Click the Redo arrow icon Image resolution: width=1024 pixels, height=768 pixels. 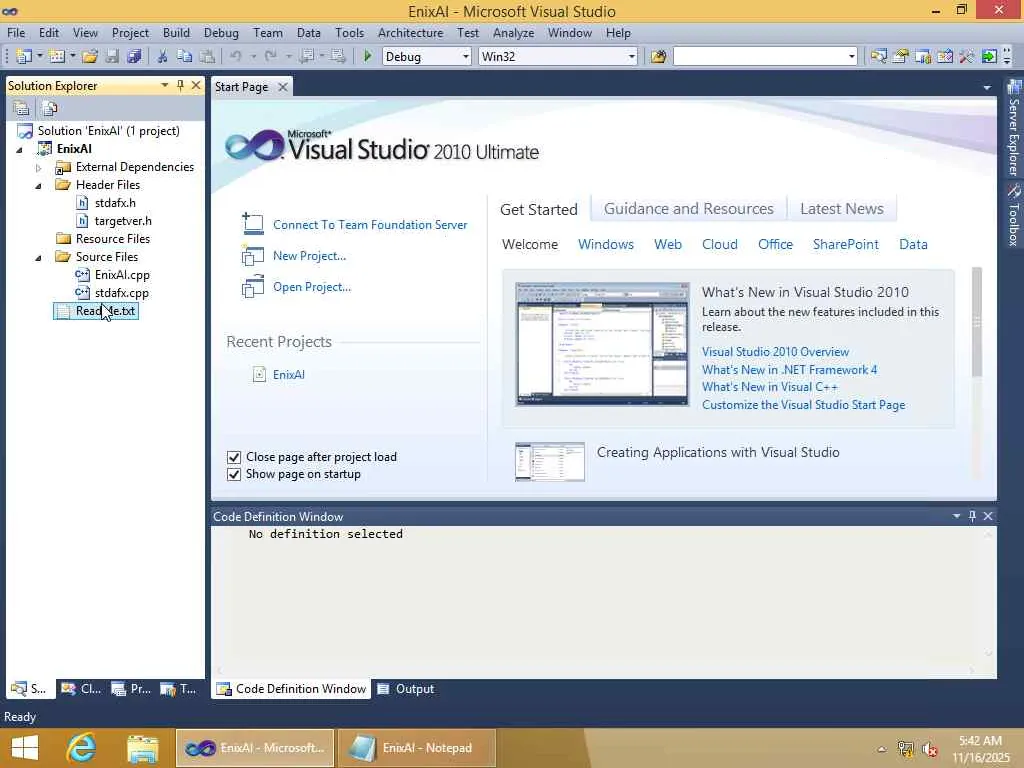tap(271, 57)
